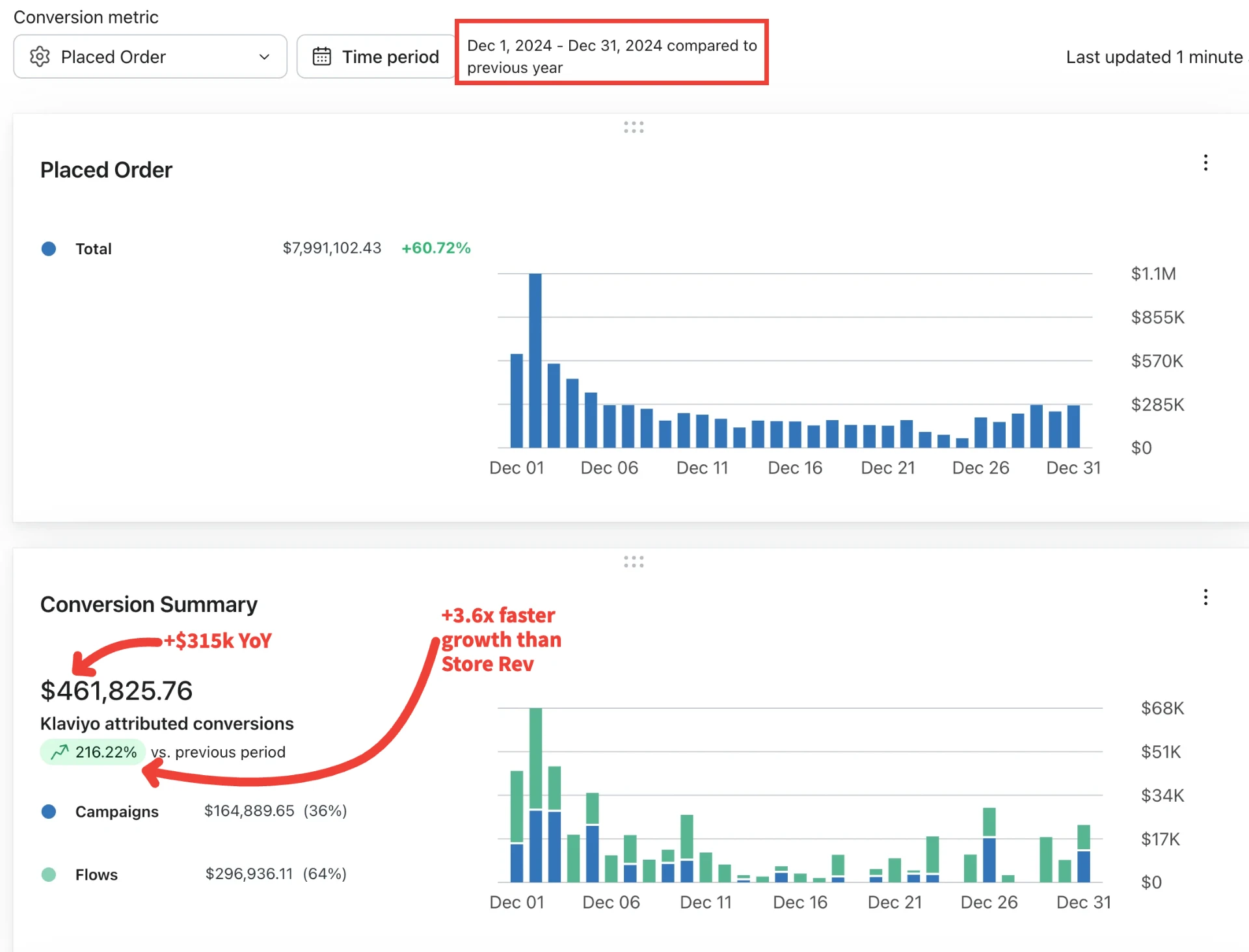The height and width of the screenshot is (952, 1249).
Task: Click the upward trend arrow icon in the badge
Action: pos(60,752)
